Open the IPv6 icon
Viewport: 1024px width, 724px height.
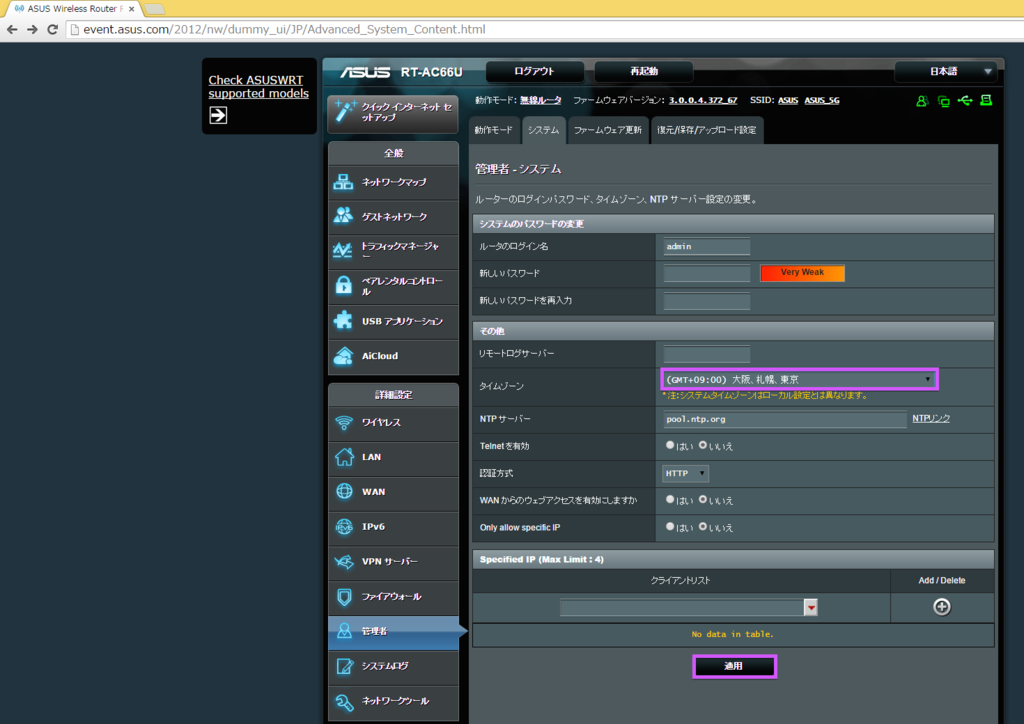pos(344,526)
